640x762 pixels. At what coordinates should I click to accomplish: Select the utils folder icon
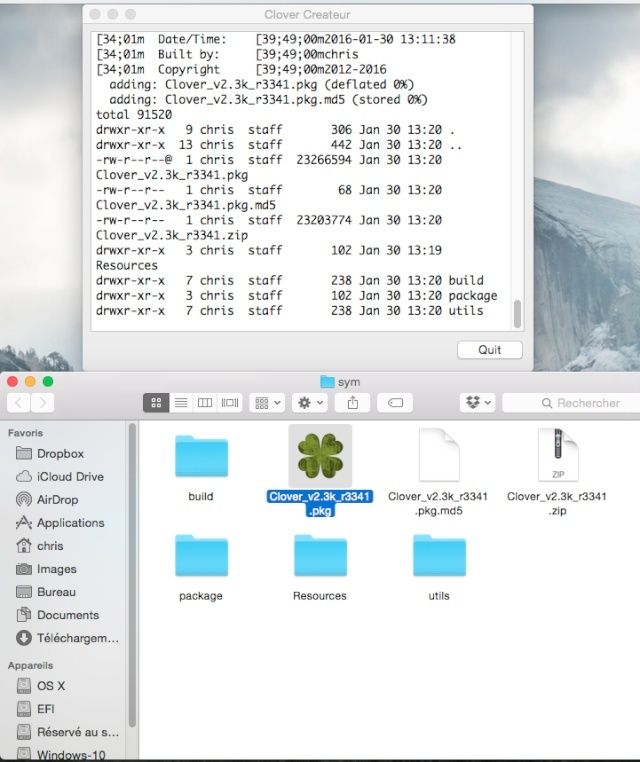click(x=439, y=555)
